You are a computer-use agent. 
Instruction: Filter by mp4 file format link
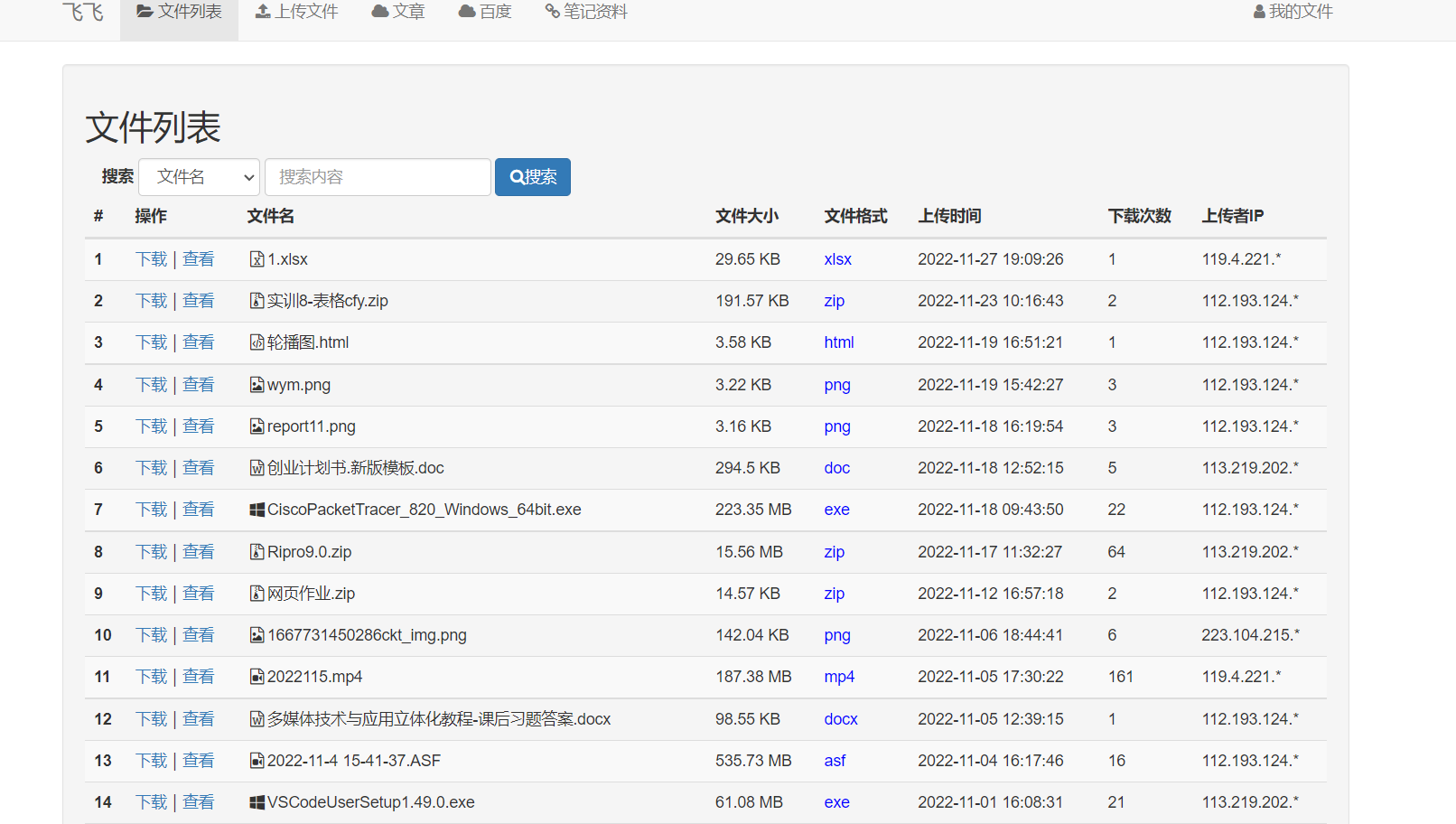[x=839, y=677]
